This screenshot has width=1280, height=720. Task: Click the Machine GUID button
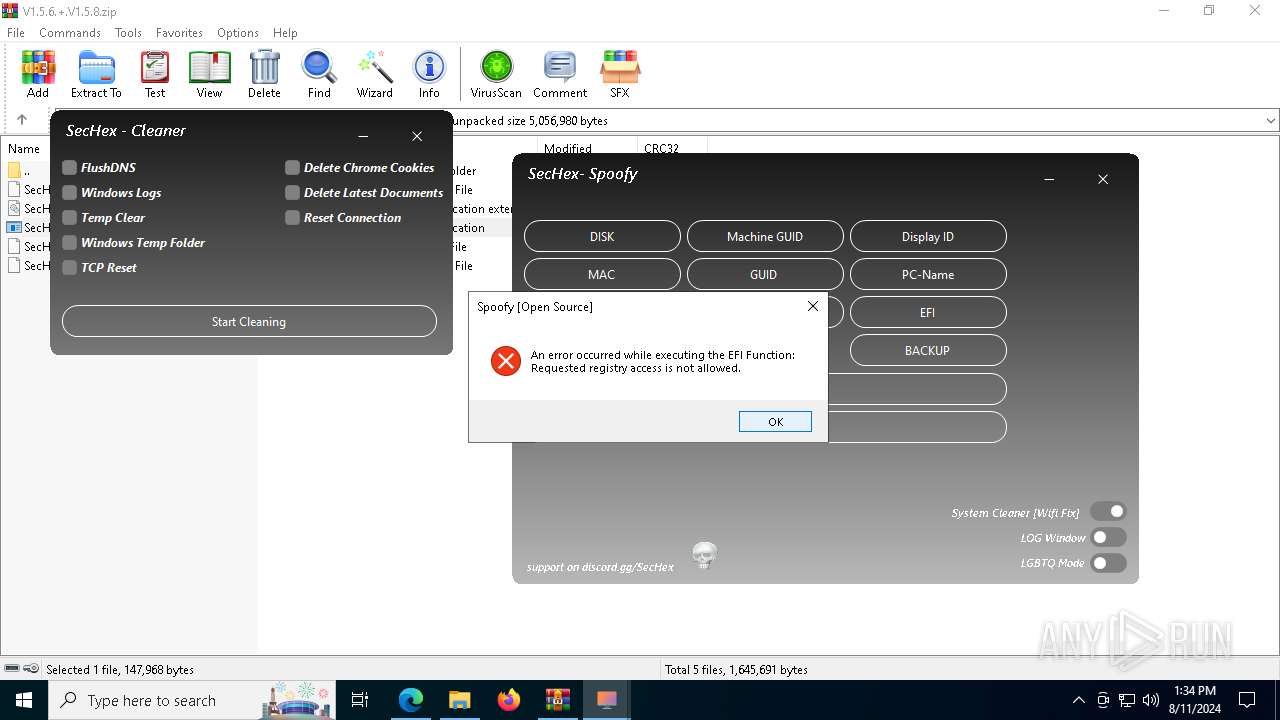[765, 236]
